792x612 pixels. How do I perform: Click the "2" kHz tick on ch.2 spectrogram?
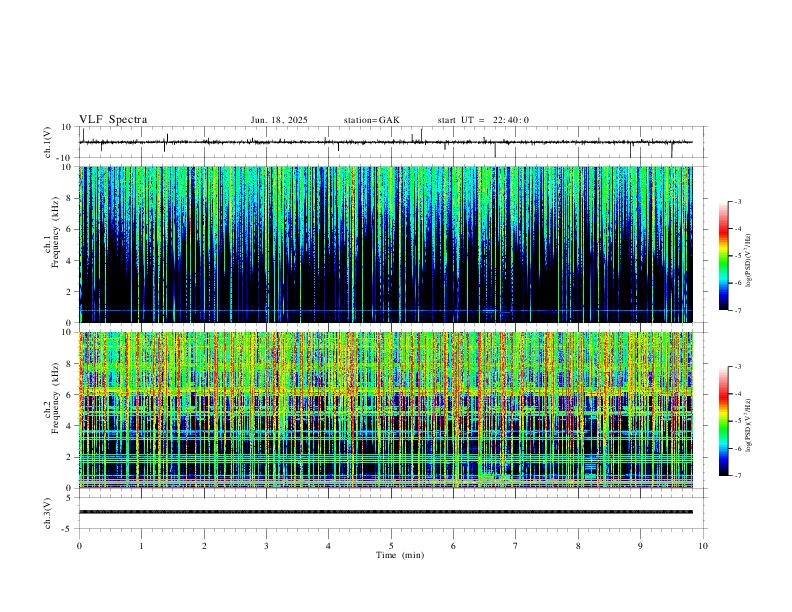(x=70, y=457)
